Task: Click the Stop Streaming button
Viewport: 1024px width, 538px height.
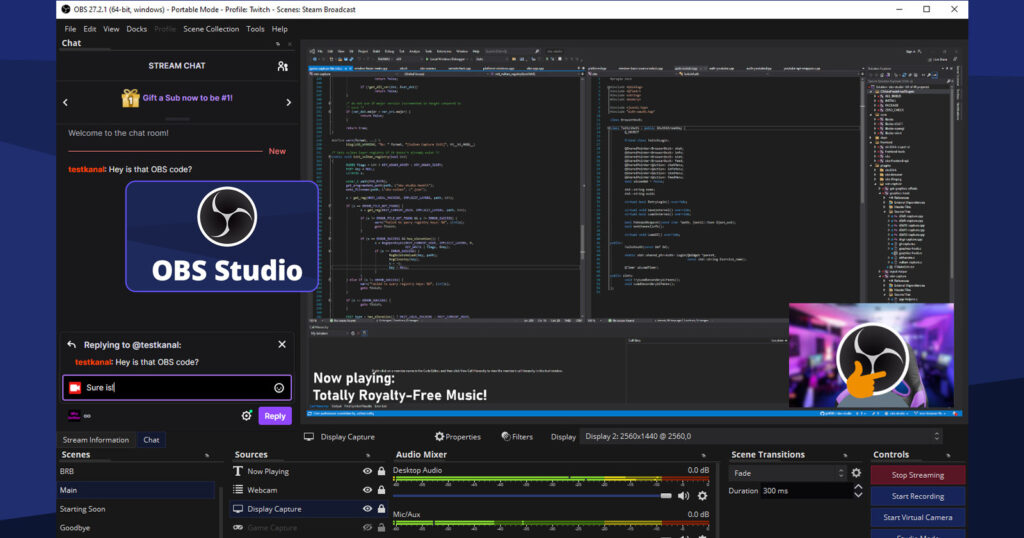Action: [x=917, y=475]
